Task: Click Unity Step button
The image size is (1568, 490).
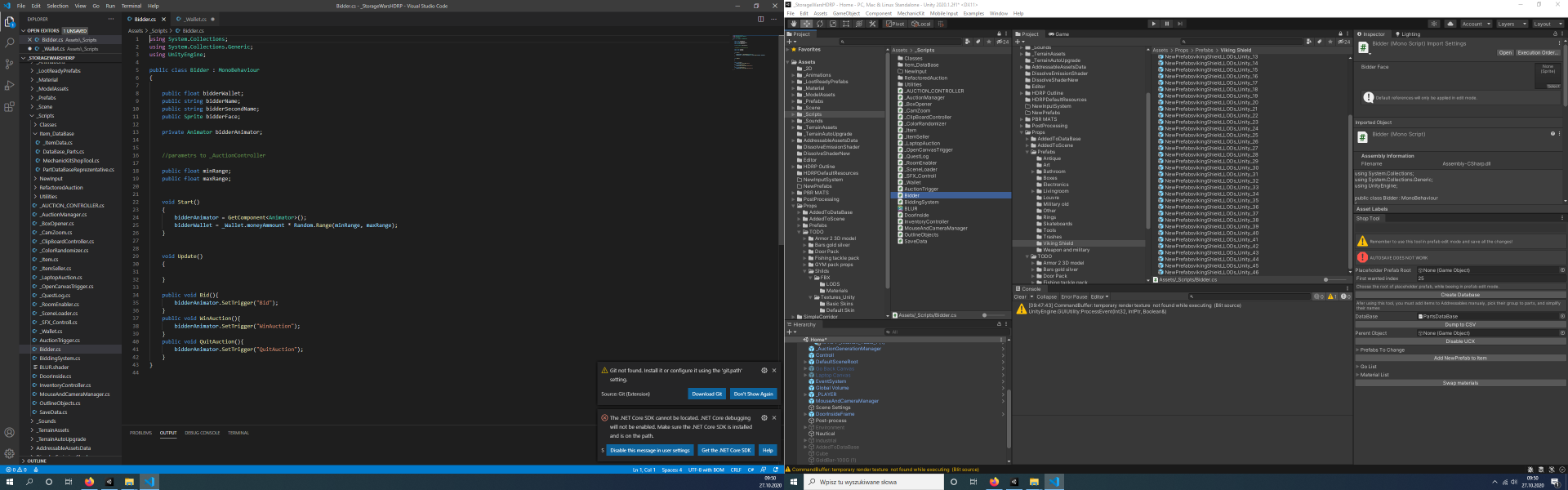Action: [1180, 24]
